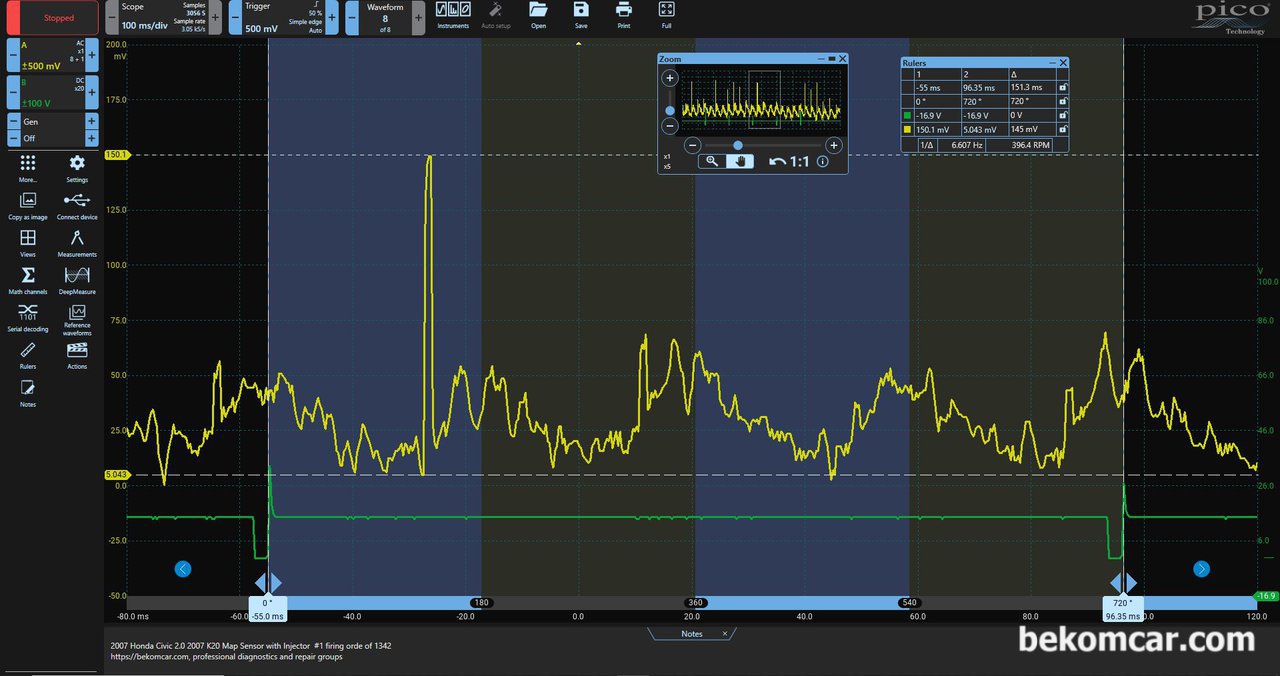
Task: Open Notes tool in sidebar
Action: [28, 392]
